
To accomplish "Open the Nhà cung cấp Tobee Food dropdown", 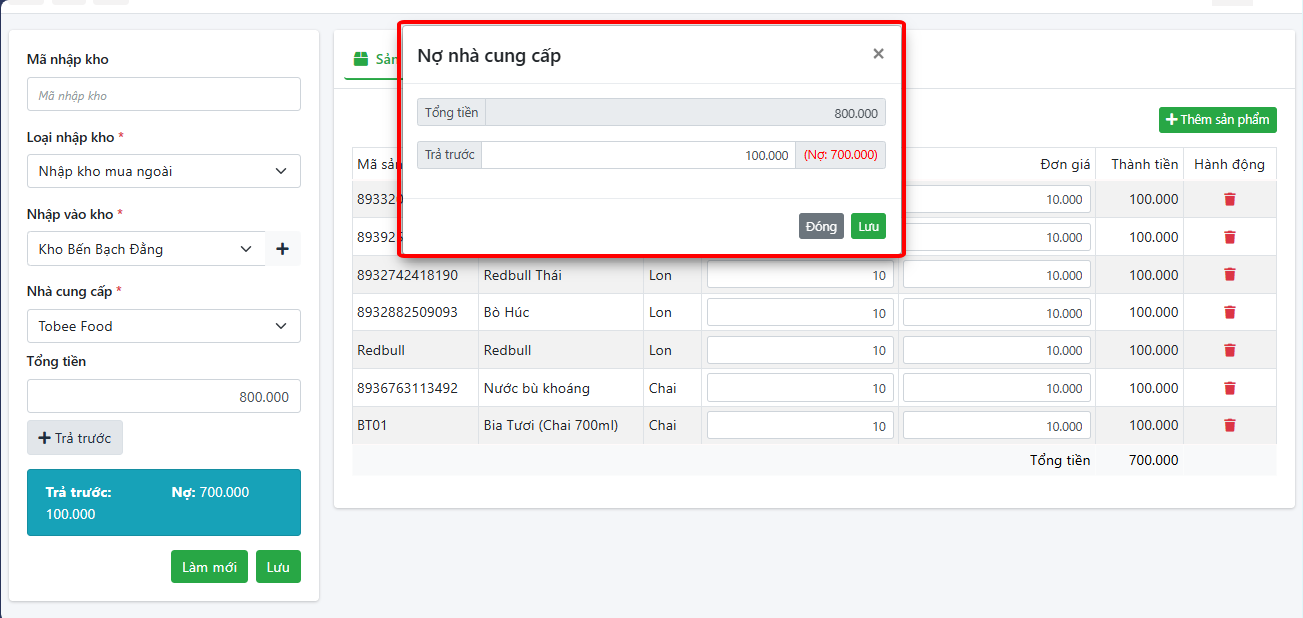I will point(163,326).
